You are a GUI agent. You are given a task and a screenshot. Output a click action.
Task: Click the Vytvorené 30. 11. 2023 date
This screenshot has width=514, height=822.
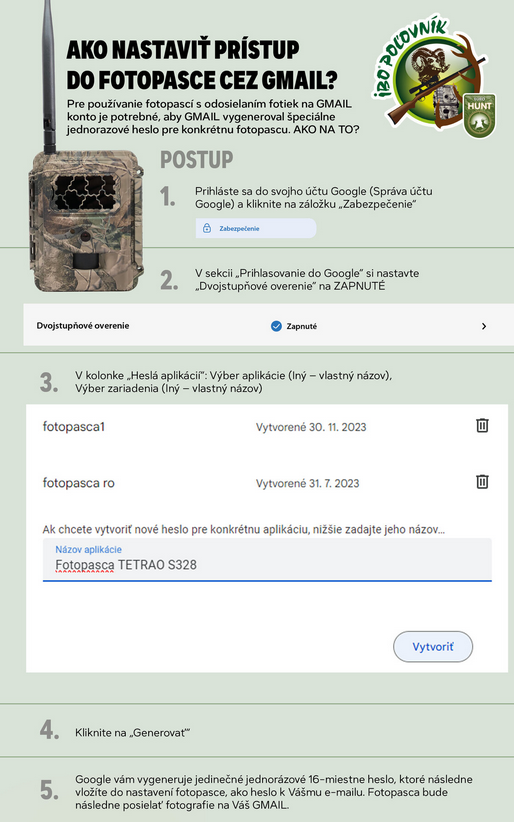tap(311, 427)
